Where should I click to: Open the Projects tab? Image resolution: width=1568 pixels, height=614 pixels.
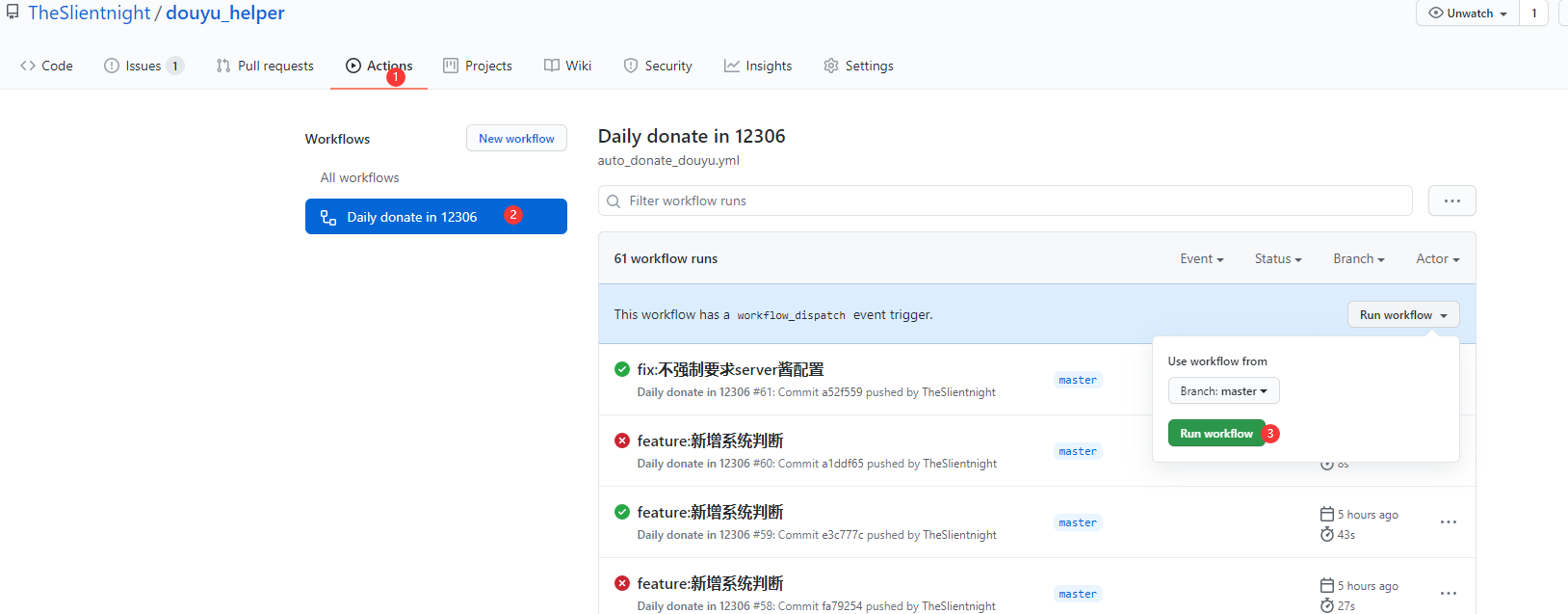pos(478,66)
